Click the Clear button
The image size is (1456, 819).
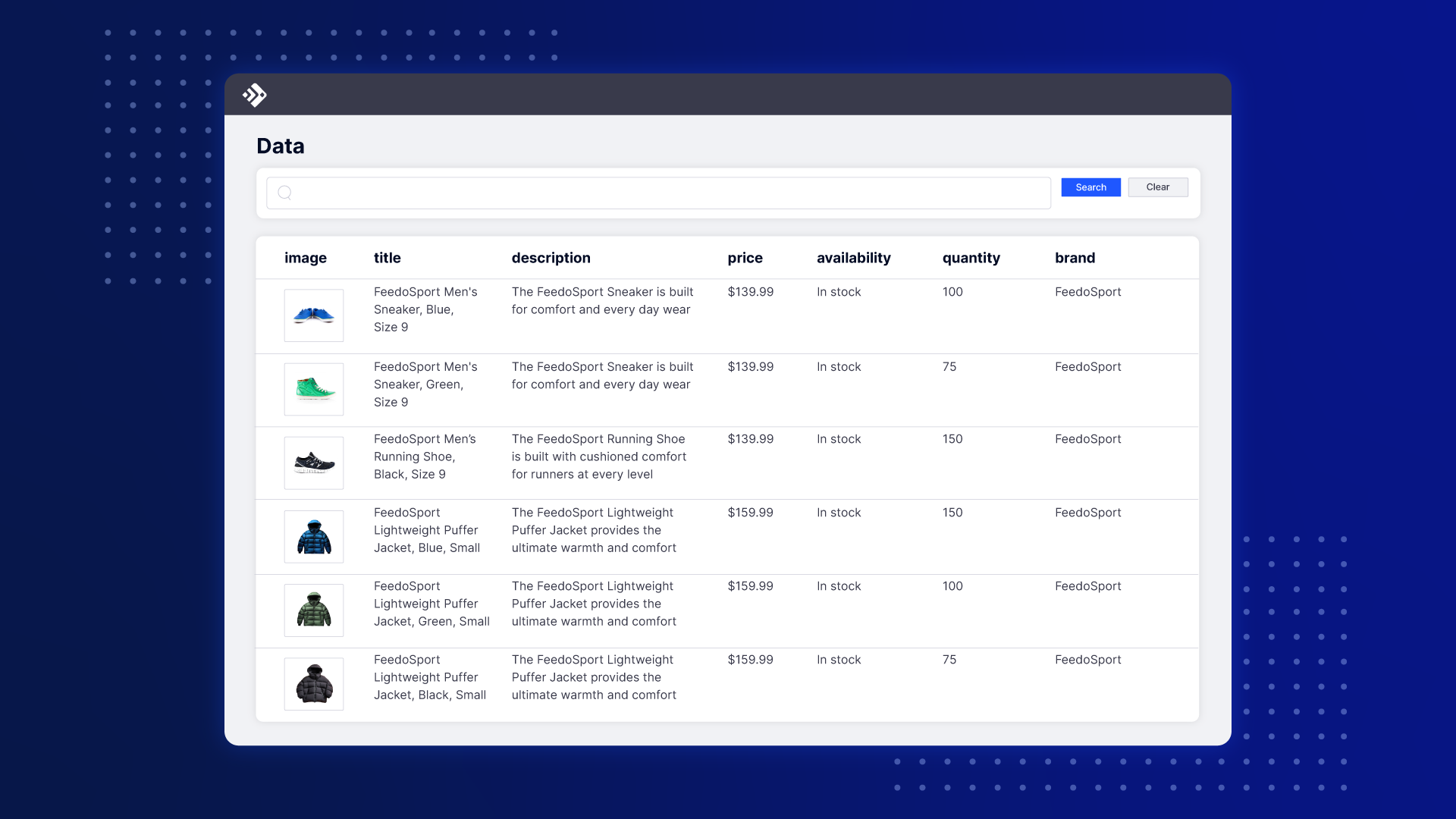[1158, 186]
